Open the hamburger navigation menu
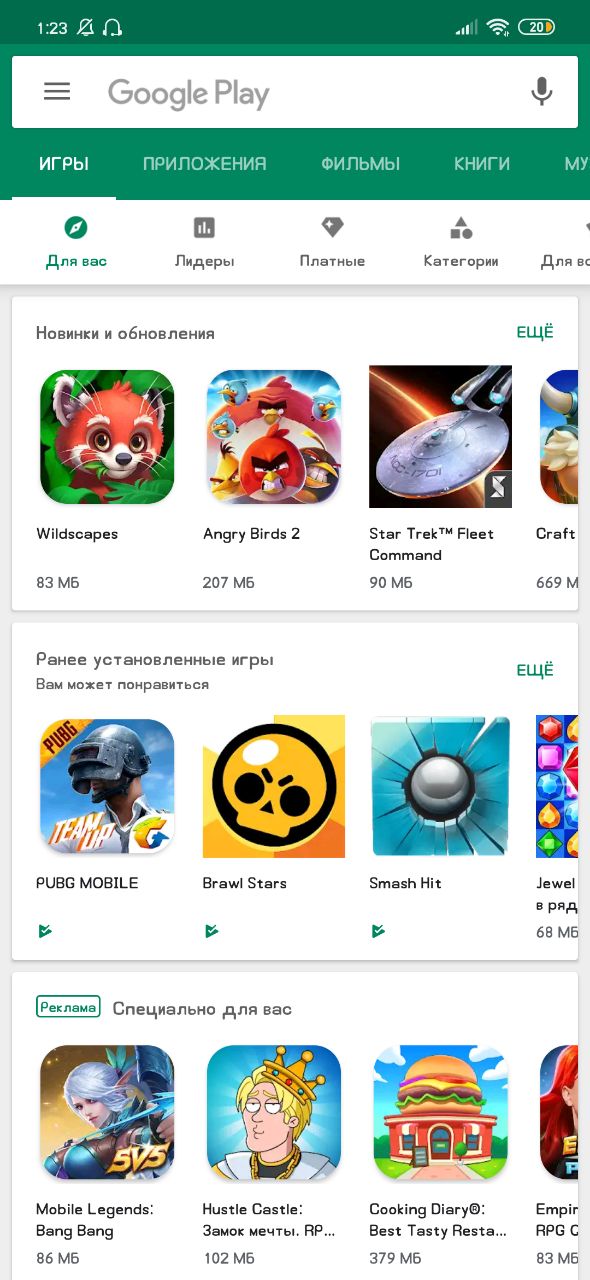 coord(57,92)
